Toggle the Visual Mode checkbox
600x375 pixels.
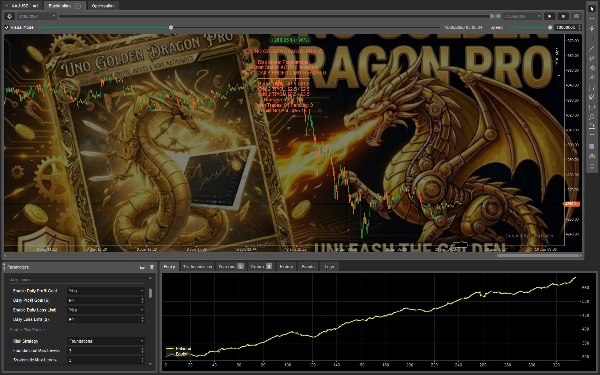(x=7, y=28)
